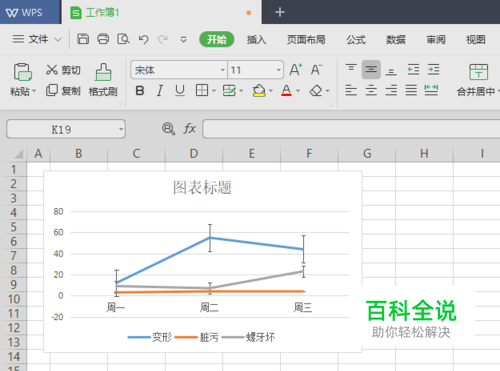
Task: Expand the quick access toolbar customize arrow
Action: (183, 40)
